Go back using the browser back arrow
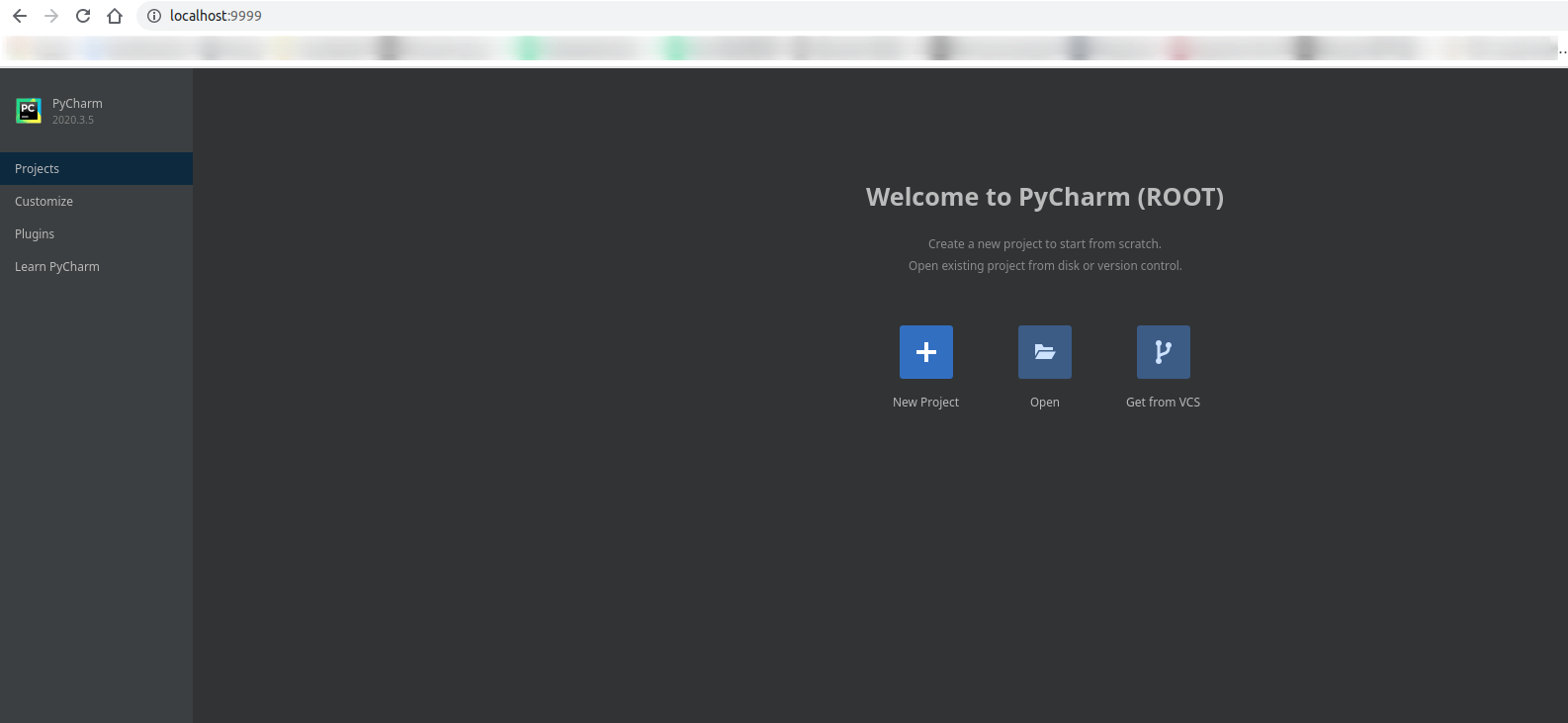Viewport: 1568px width, 723px height. point(20,16)
